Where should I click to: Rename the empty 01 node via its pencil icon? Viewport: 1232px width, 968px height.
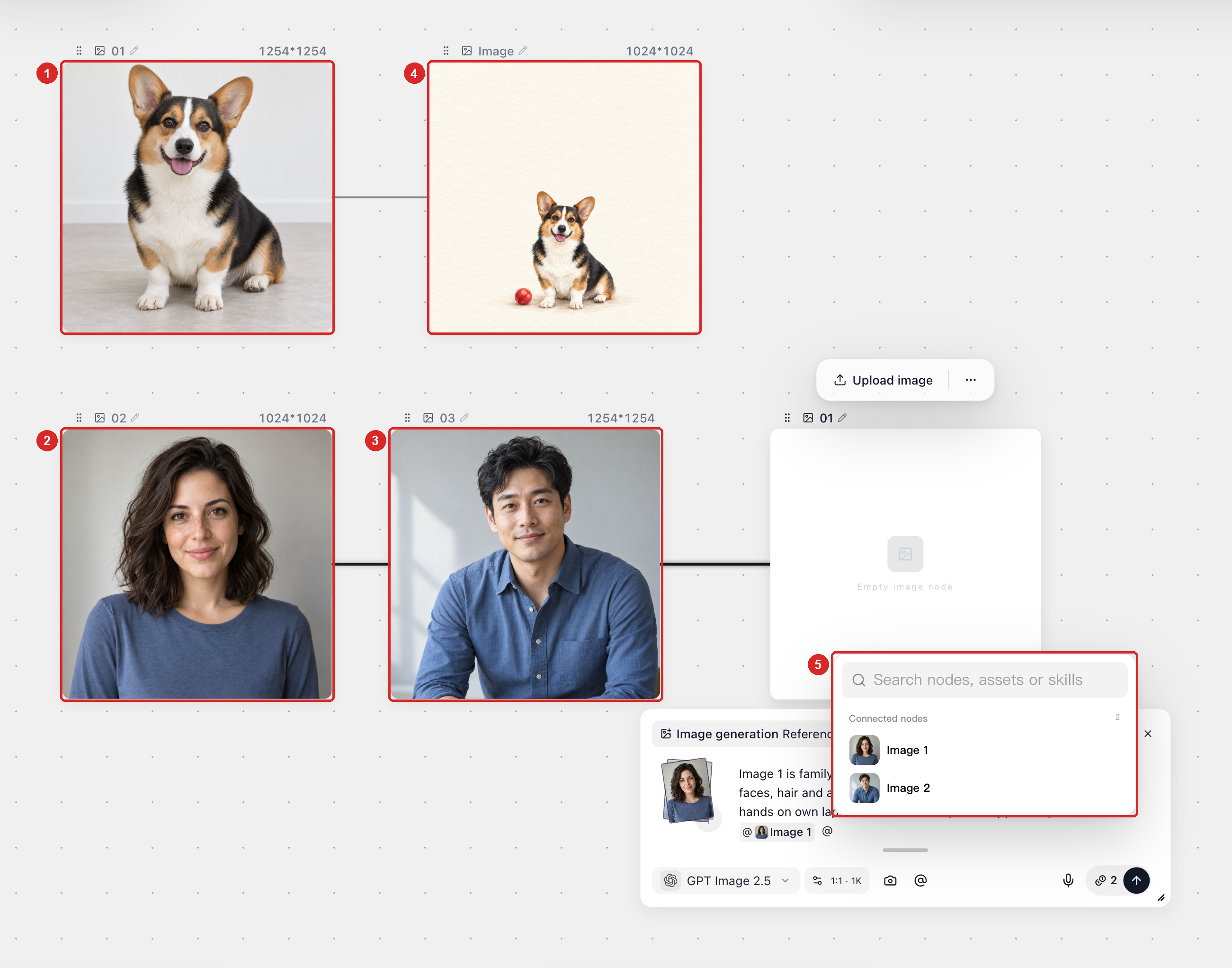[842, 418]
